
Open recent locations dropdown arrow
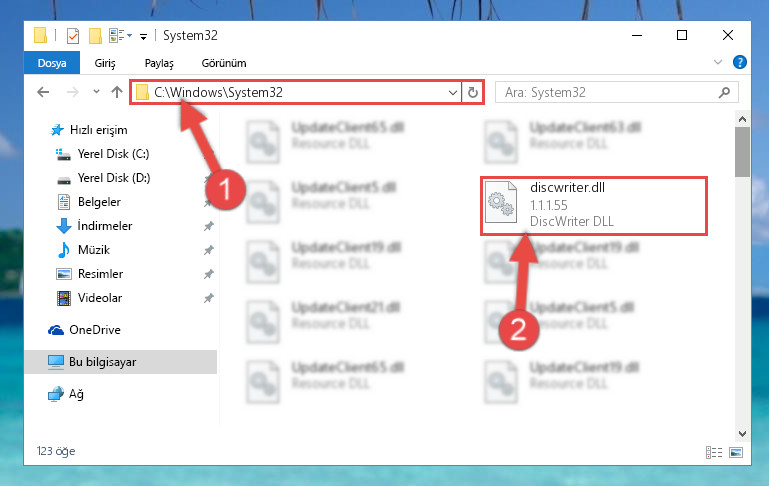[96, 92]
